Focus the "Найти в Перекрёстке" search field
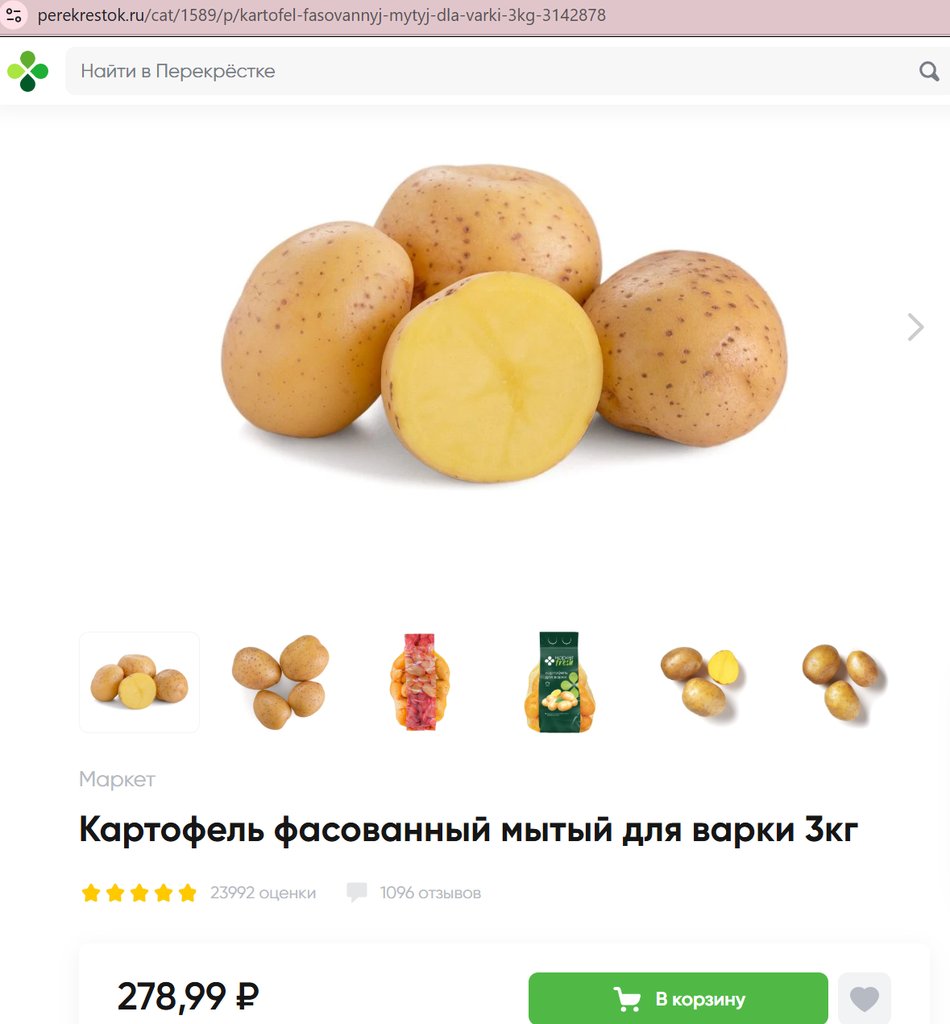The width and height of the screenshot is (950, 1024). click(x=496, y=71)
